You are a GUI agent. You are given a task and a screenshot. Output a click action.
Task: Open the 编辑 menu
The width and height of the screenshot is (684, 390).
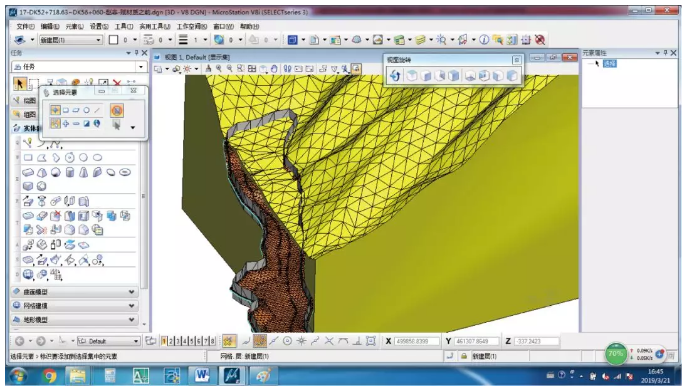click(x=50, y=27)
